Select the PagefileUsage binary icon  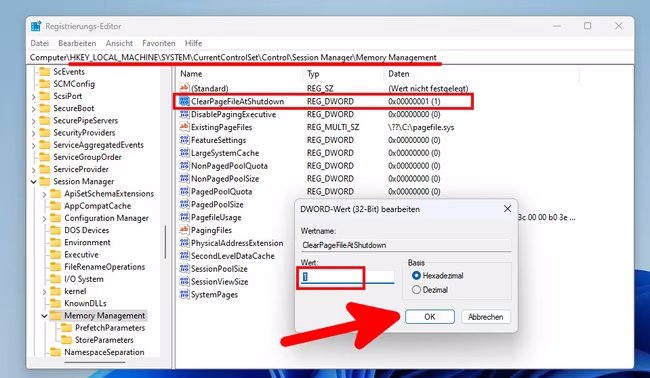click(x=184, y=217)
